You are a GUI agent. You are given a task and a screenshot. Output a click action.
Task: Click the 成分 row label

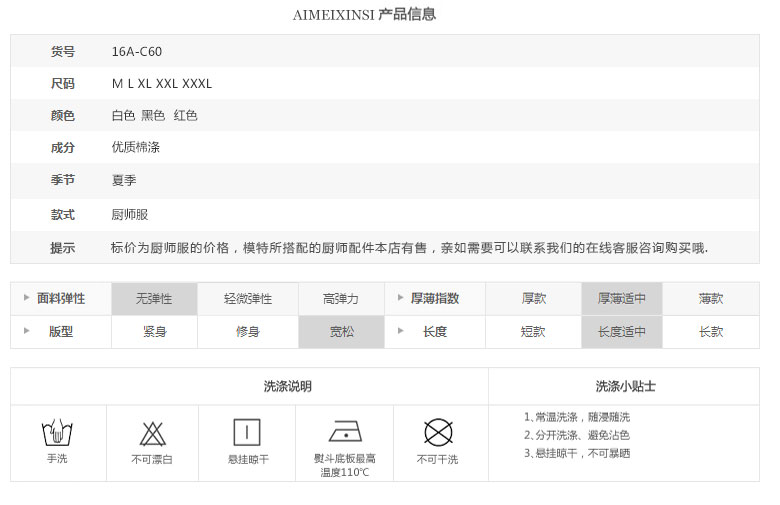tap(63, 147)
